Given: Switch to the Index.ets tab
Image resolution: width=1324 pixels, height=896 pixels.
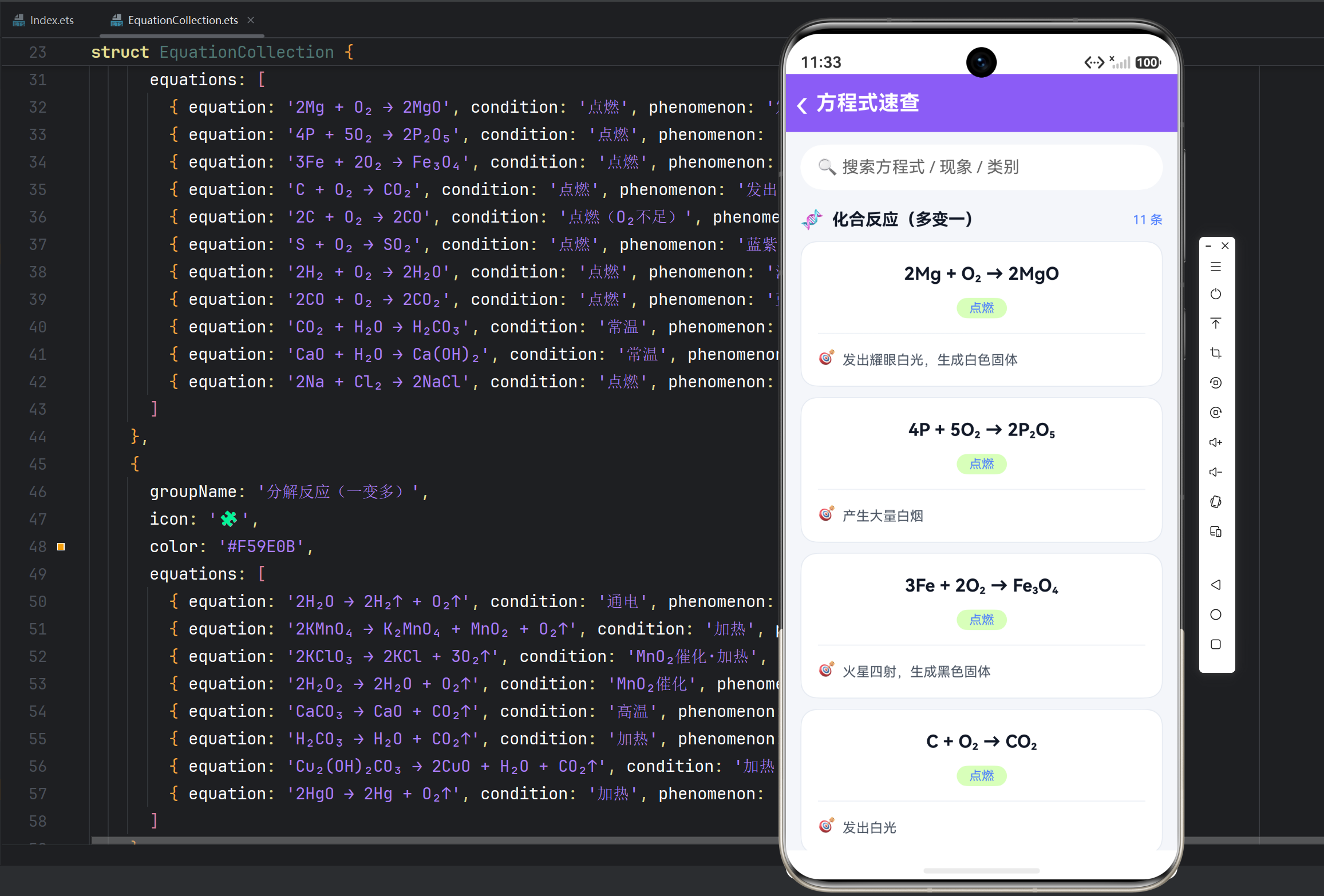Looking at the screenshot, I should pyautogui.click(x=44, y=20).
